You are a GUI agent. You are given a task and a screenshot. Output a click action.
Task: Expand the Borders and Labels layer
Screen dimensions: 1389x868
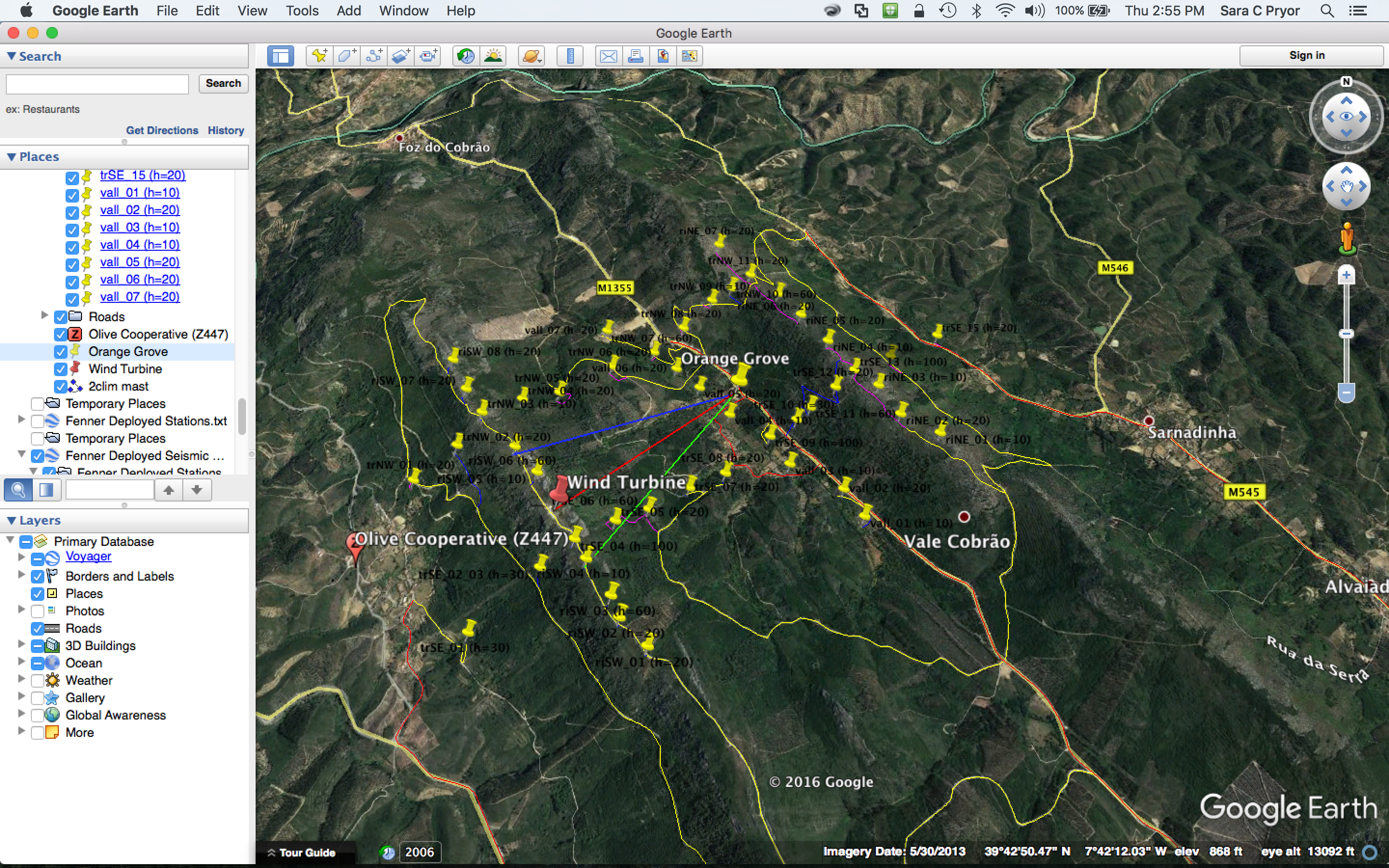pyautogui.click(x=21, y=575)
